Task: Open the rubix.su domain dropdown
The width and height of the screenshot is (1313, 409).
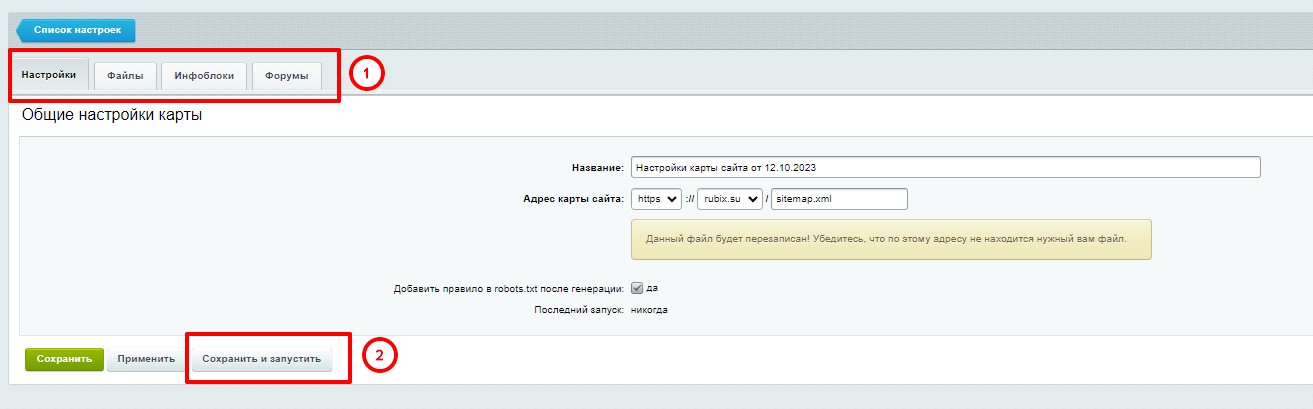Action: pyautogui.click(x=730, y=199)
